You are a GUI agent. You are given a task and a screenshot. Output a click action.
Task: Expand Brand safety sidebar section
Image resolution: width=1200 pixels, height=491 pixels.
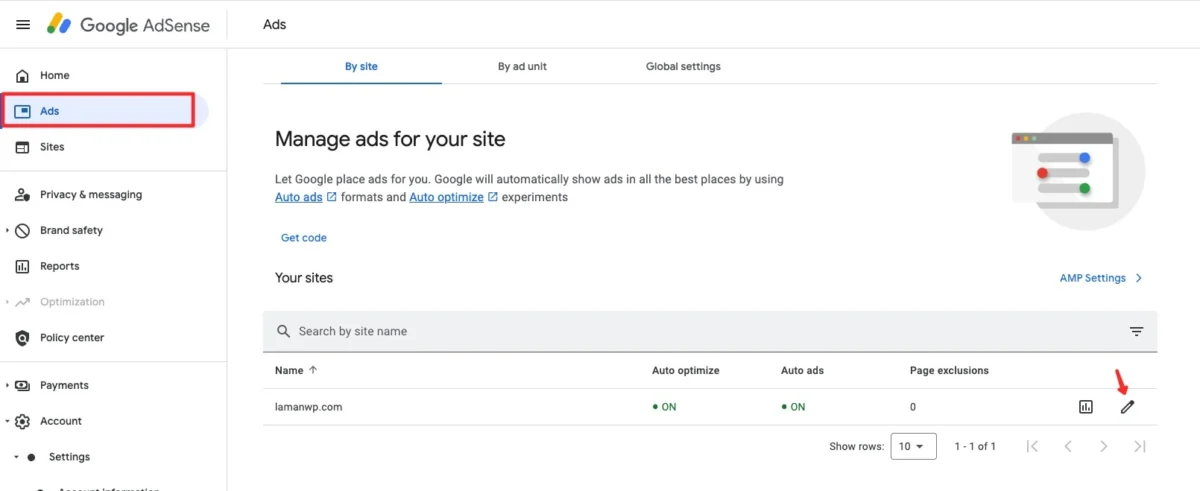pos(7,231)
